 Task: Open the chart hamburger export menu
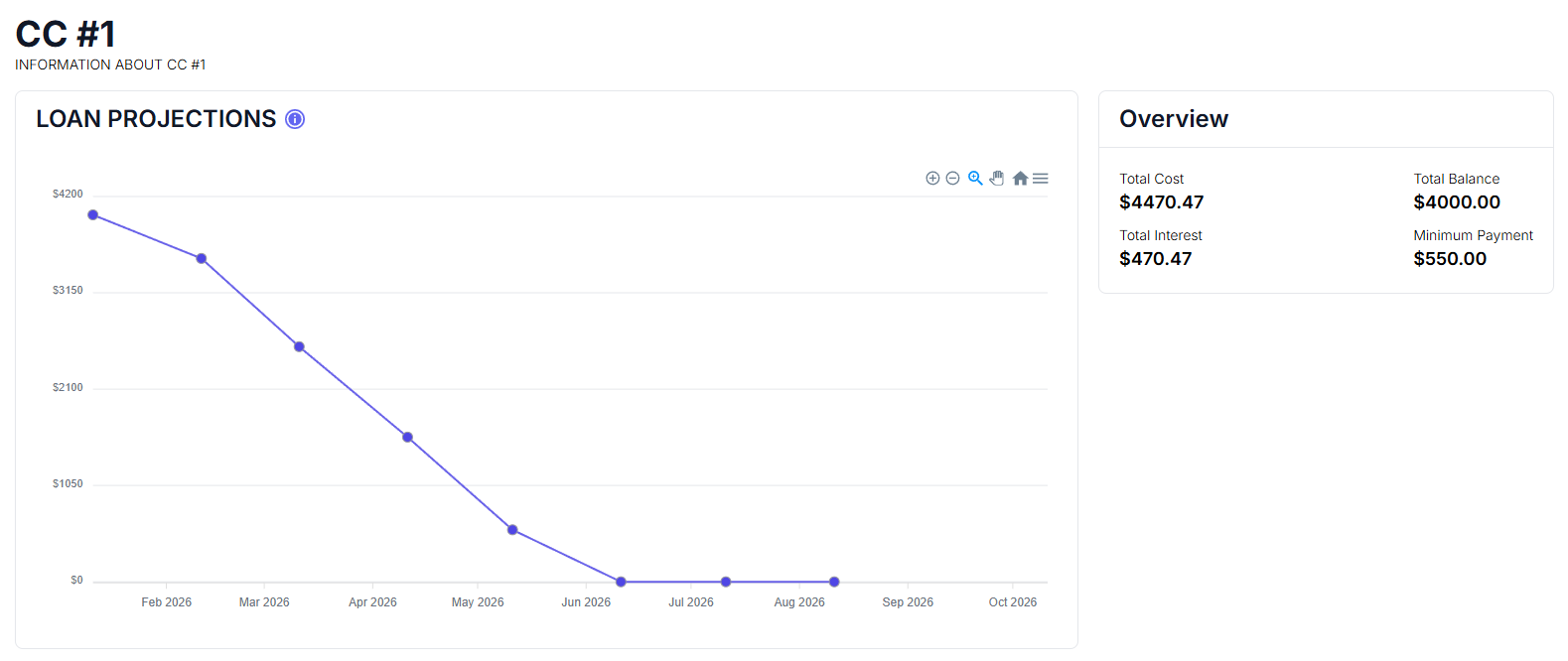[1041, 179]
